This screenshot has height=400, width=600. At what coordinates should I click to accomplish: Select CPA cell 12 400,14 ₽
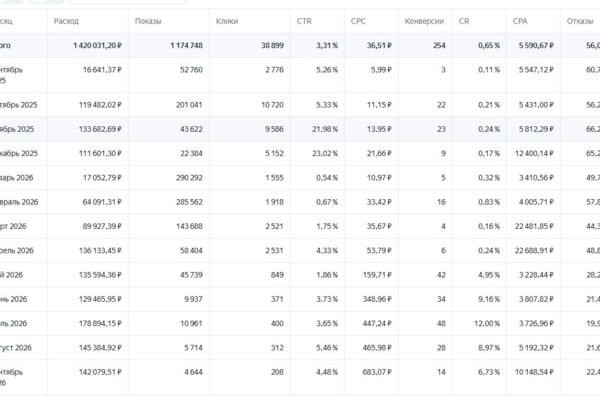coord(534,153)
